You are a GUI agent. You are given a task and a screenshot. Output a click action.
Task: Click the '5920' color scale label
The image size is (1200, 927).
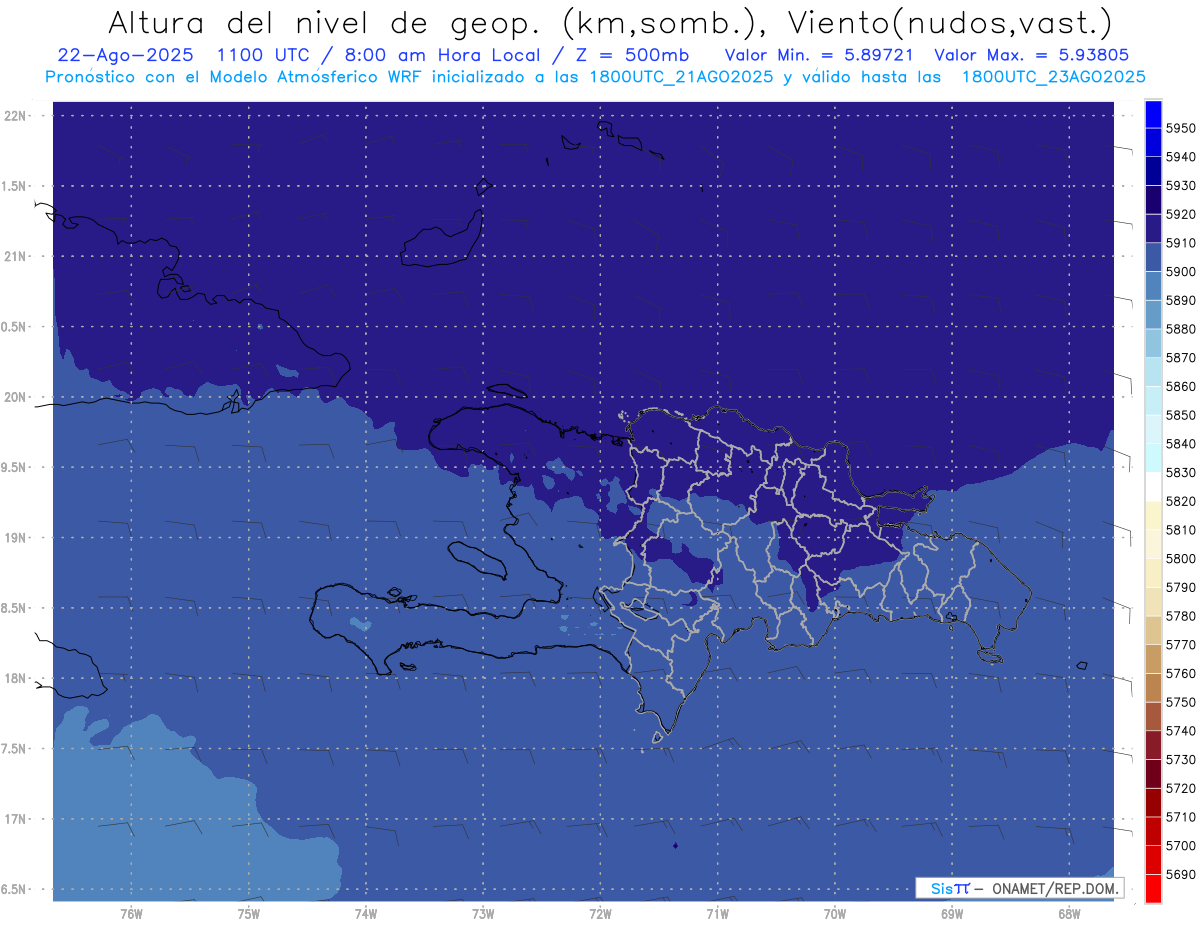[1180, 214]
